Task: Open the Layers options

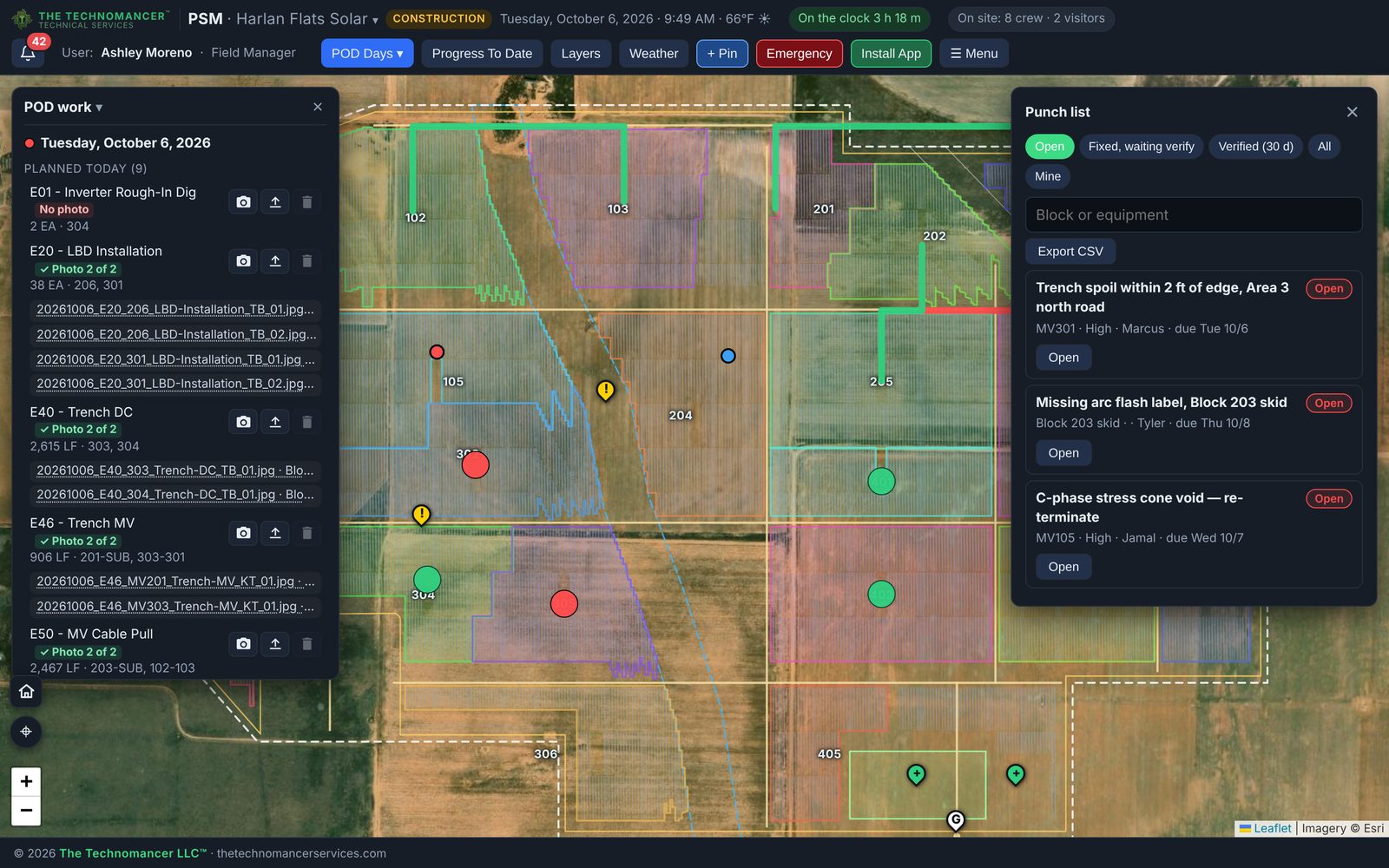Action: coord(581,54)
